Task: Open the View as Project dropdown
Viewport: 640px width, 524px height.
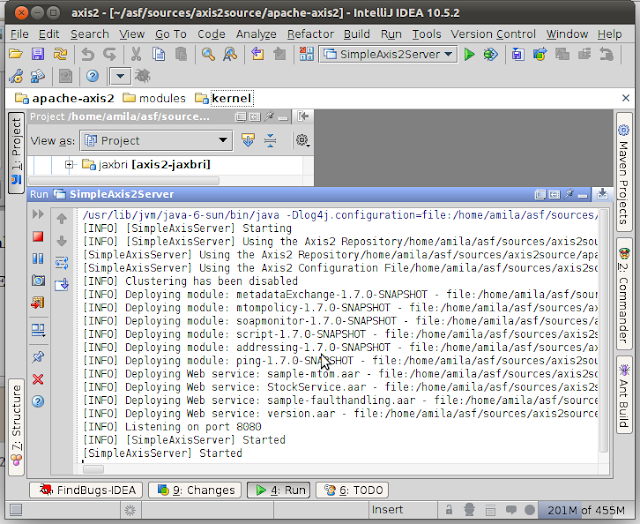Action: 156,141
